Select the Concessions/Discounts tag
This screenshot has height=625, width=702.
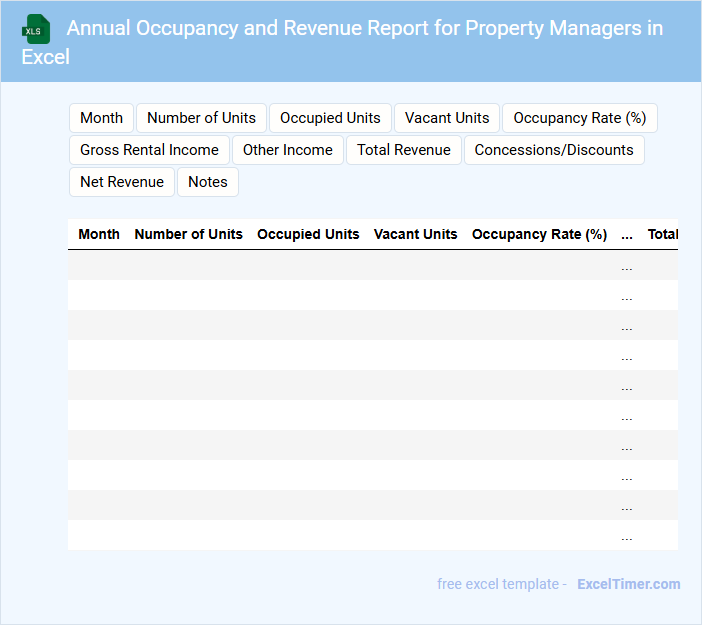click(554, 150)
